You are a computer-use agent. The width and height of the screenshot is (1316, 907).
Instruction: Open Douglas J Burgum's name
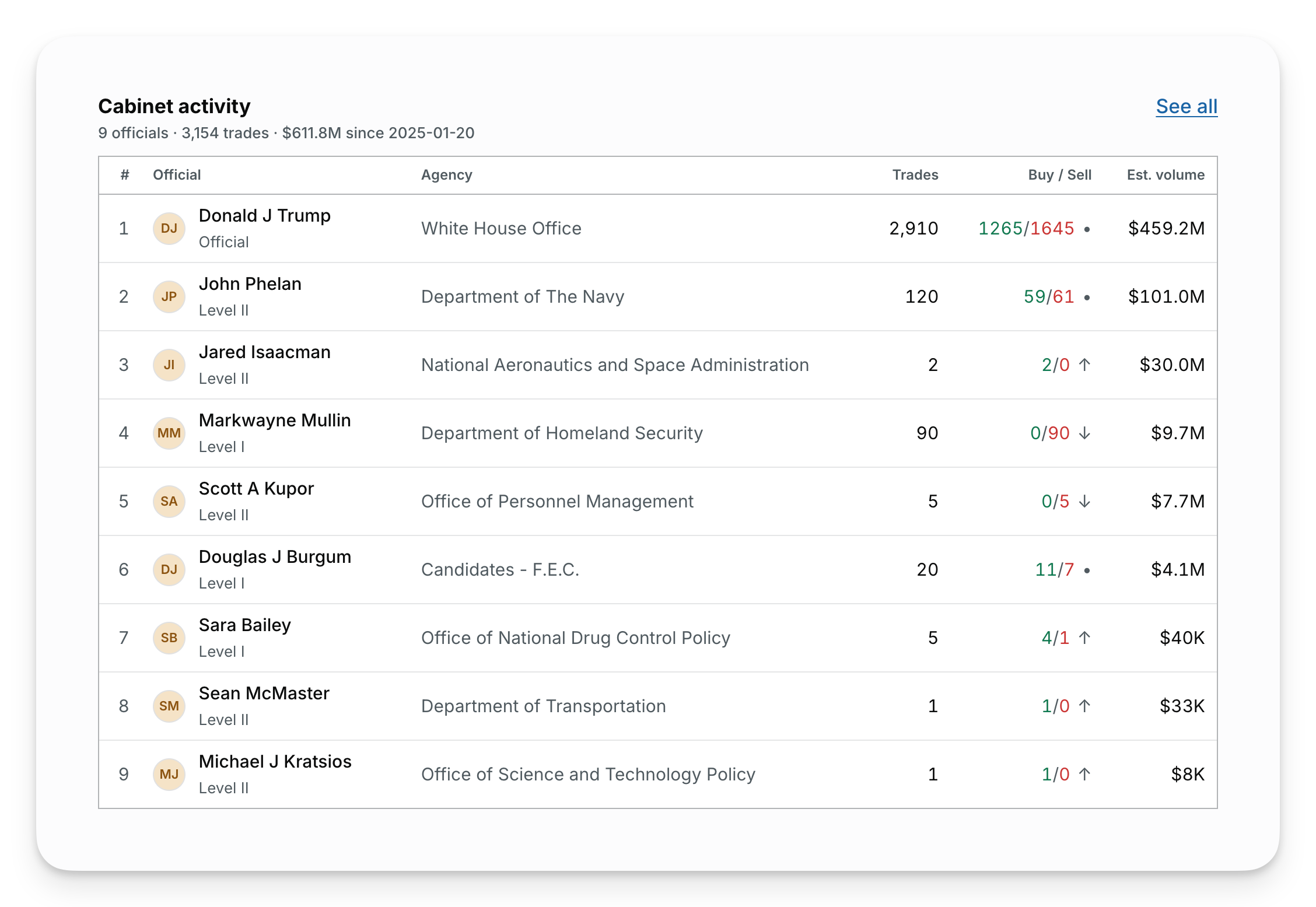click(275, 557)
